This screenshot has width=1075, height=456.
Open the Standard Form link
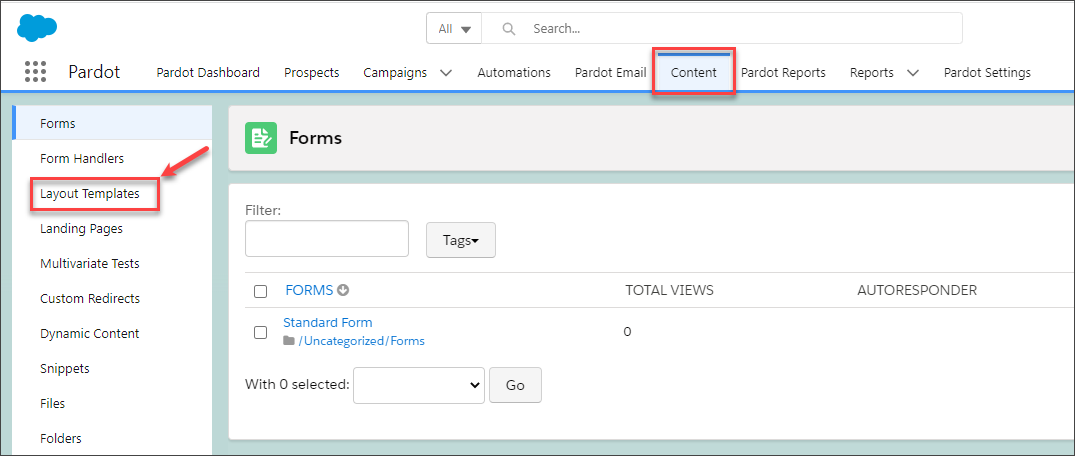tap(328, 322)
